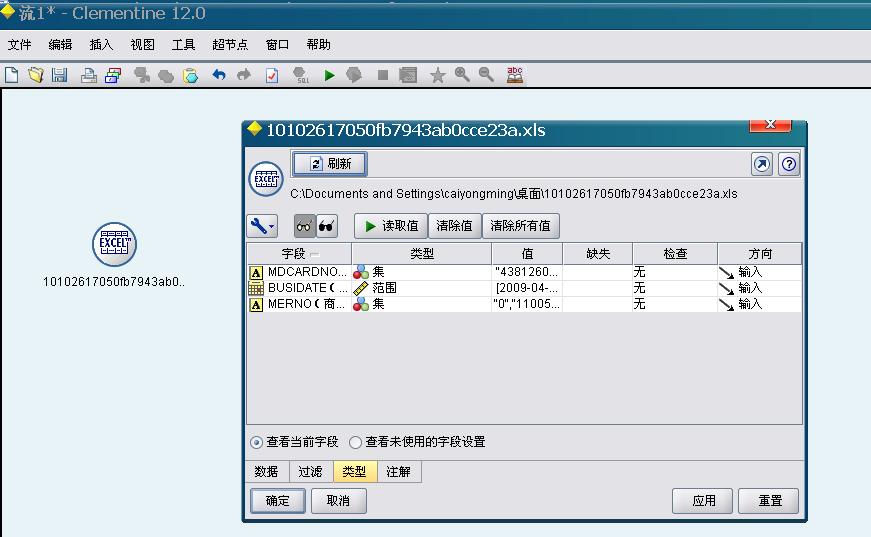Click the 应用 apply button
This screenshot has height=537, width=871.
703,501
